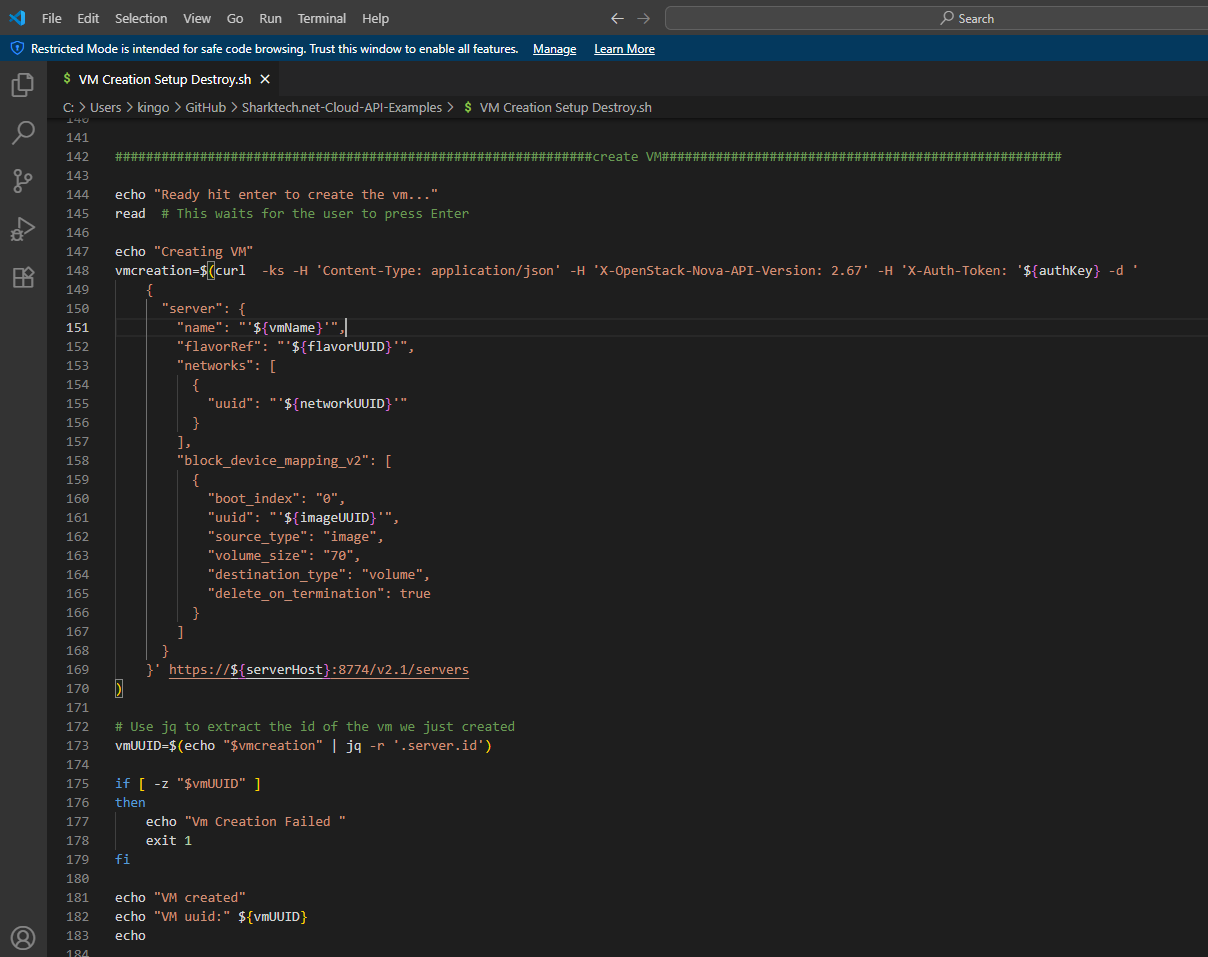The height and width of the screenshot is (957, 1208).
Task: Open the Run menu
Action: click(270, 18)
